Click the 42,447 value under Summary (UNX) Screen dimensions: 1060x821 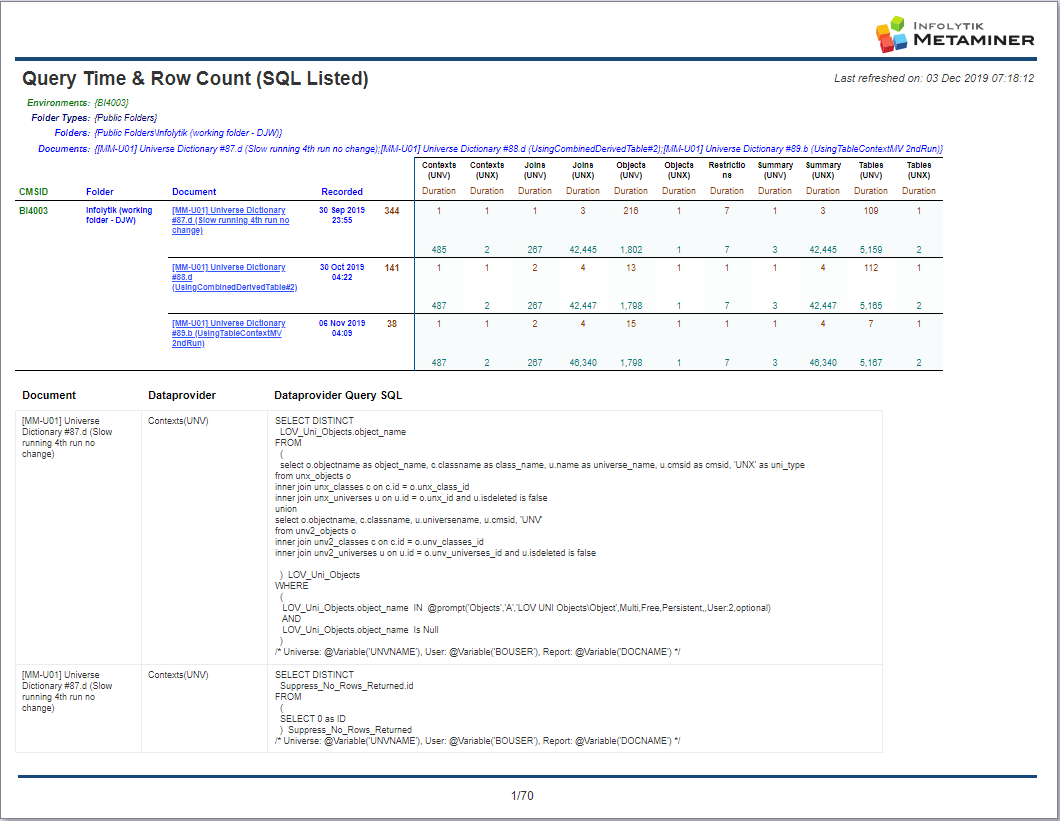click(x=823, y=306)
